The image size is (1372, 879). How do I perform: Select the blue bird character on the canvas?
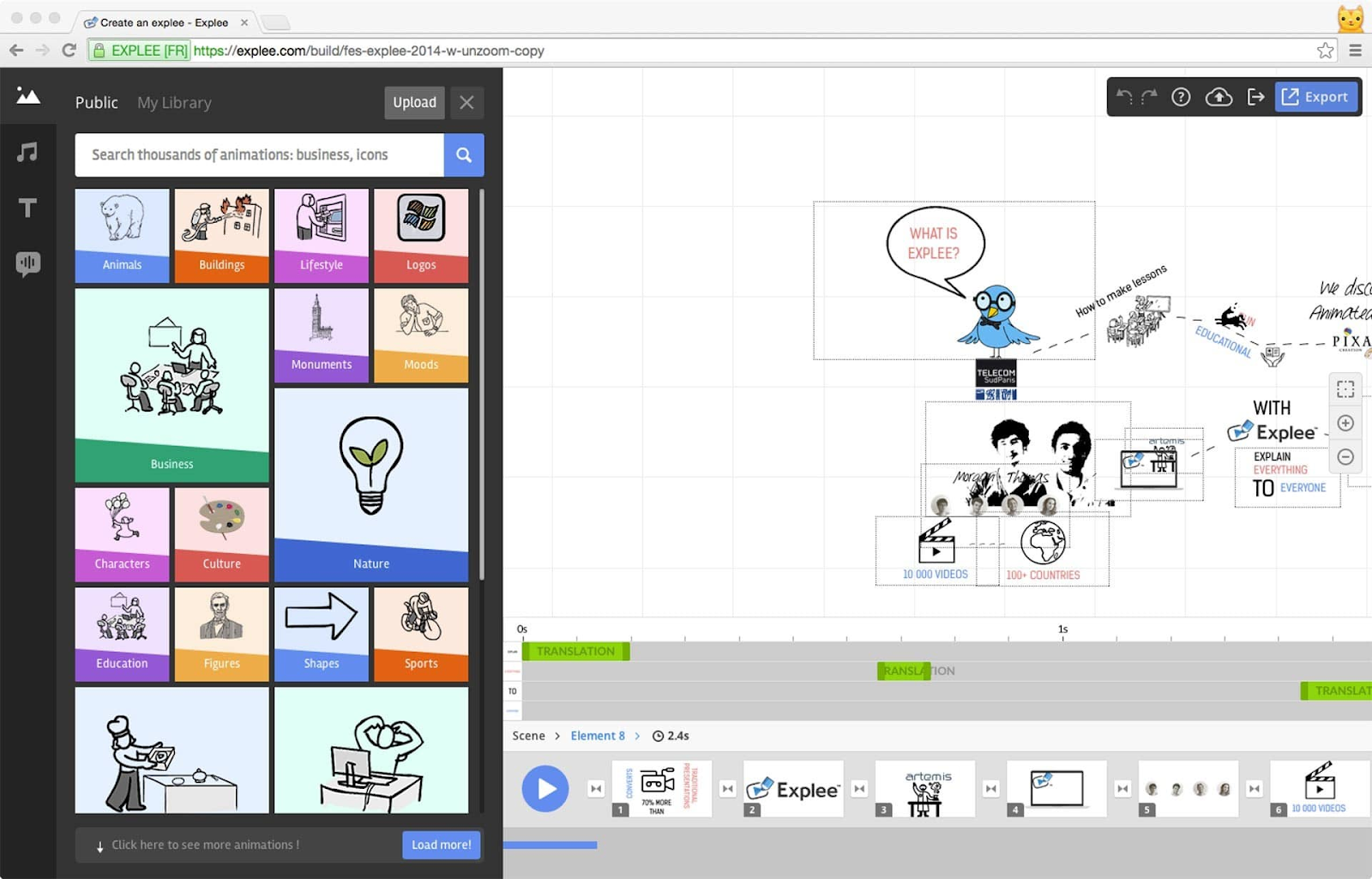[x=996, y=321]
